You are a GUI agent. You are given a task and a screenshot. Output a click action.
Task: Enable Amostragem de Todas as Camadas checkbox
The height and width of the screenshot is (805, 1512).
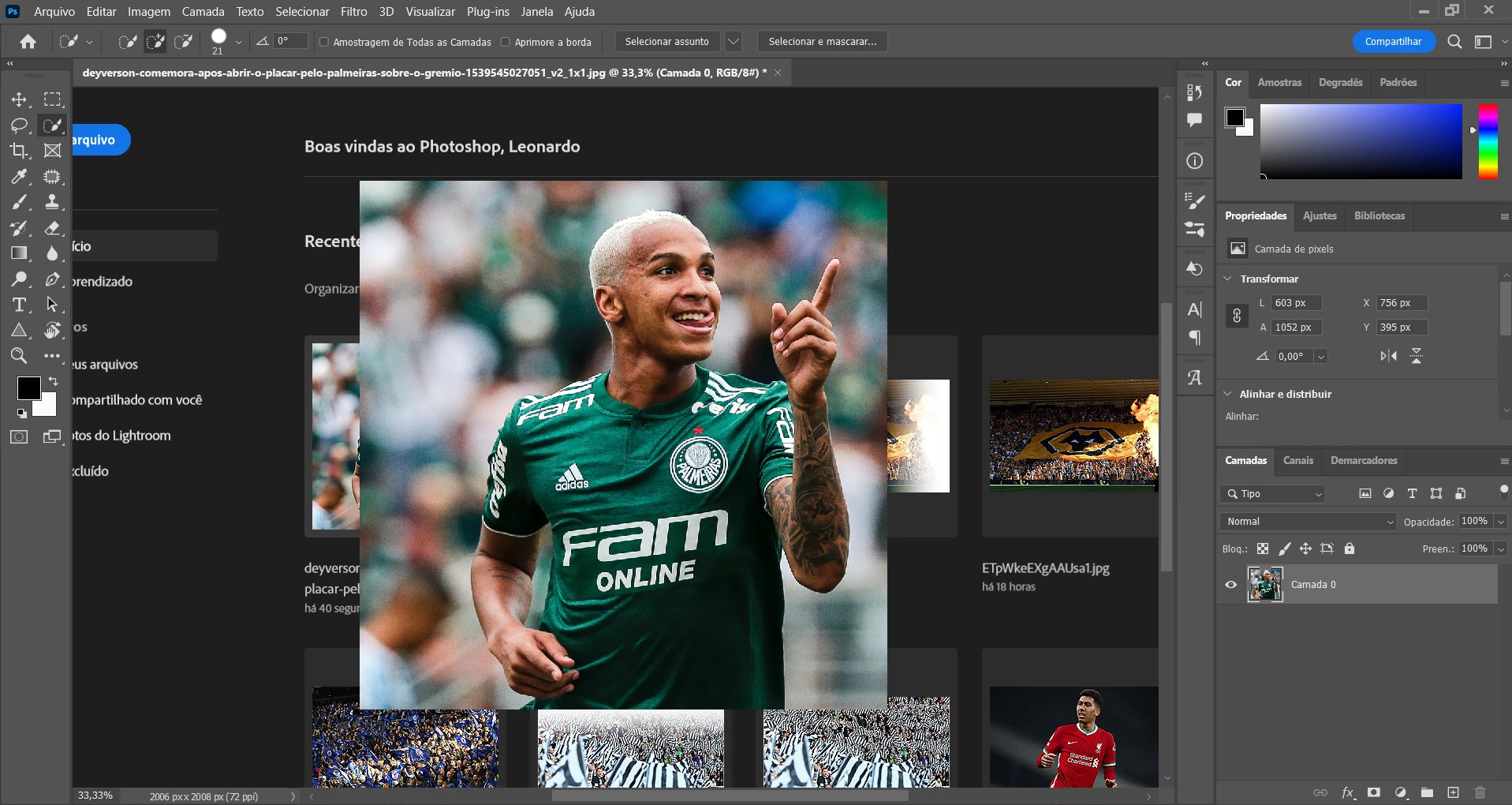pyautogui.click(x=323, y=42)
